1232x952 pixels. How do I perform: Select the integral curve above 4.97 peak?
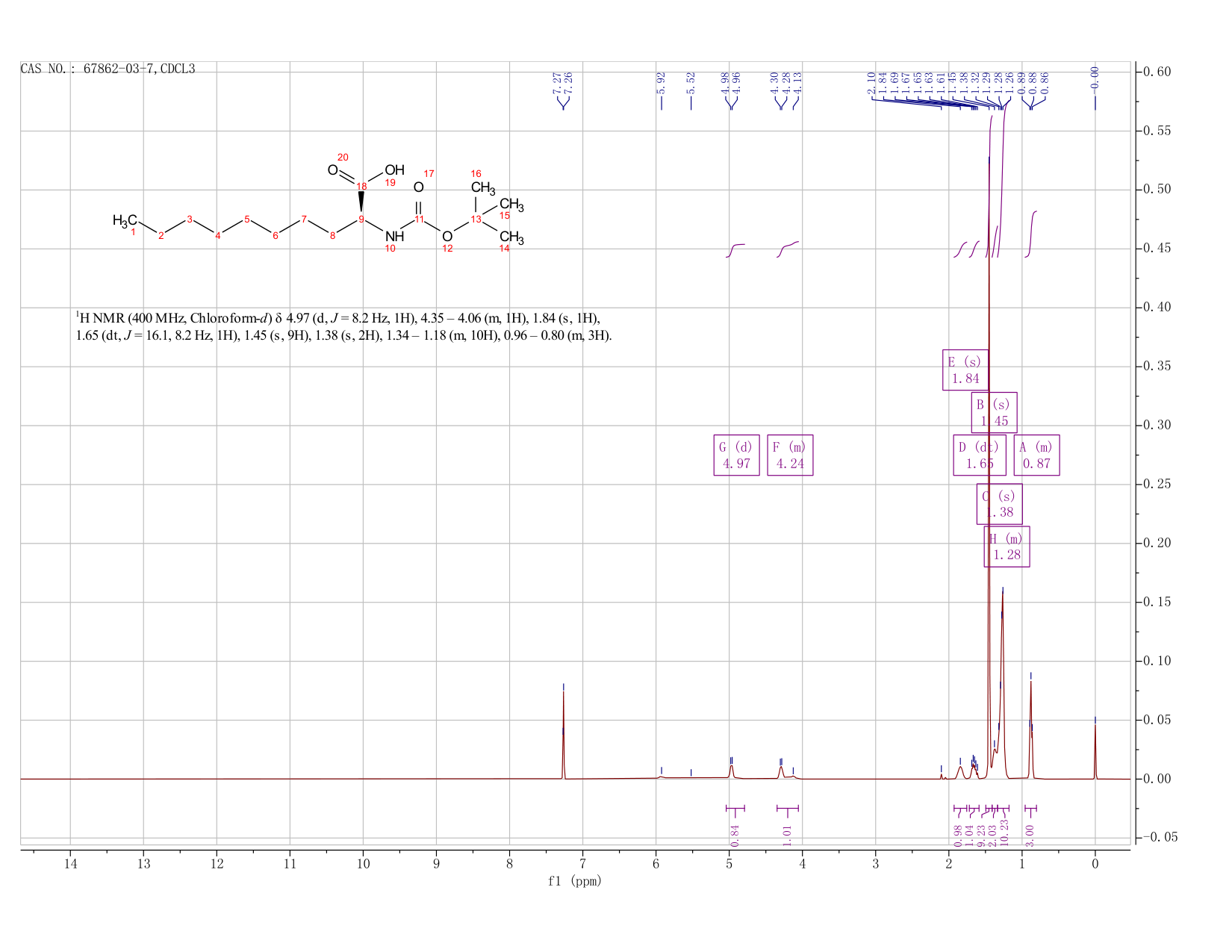coord(735,250)
